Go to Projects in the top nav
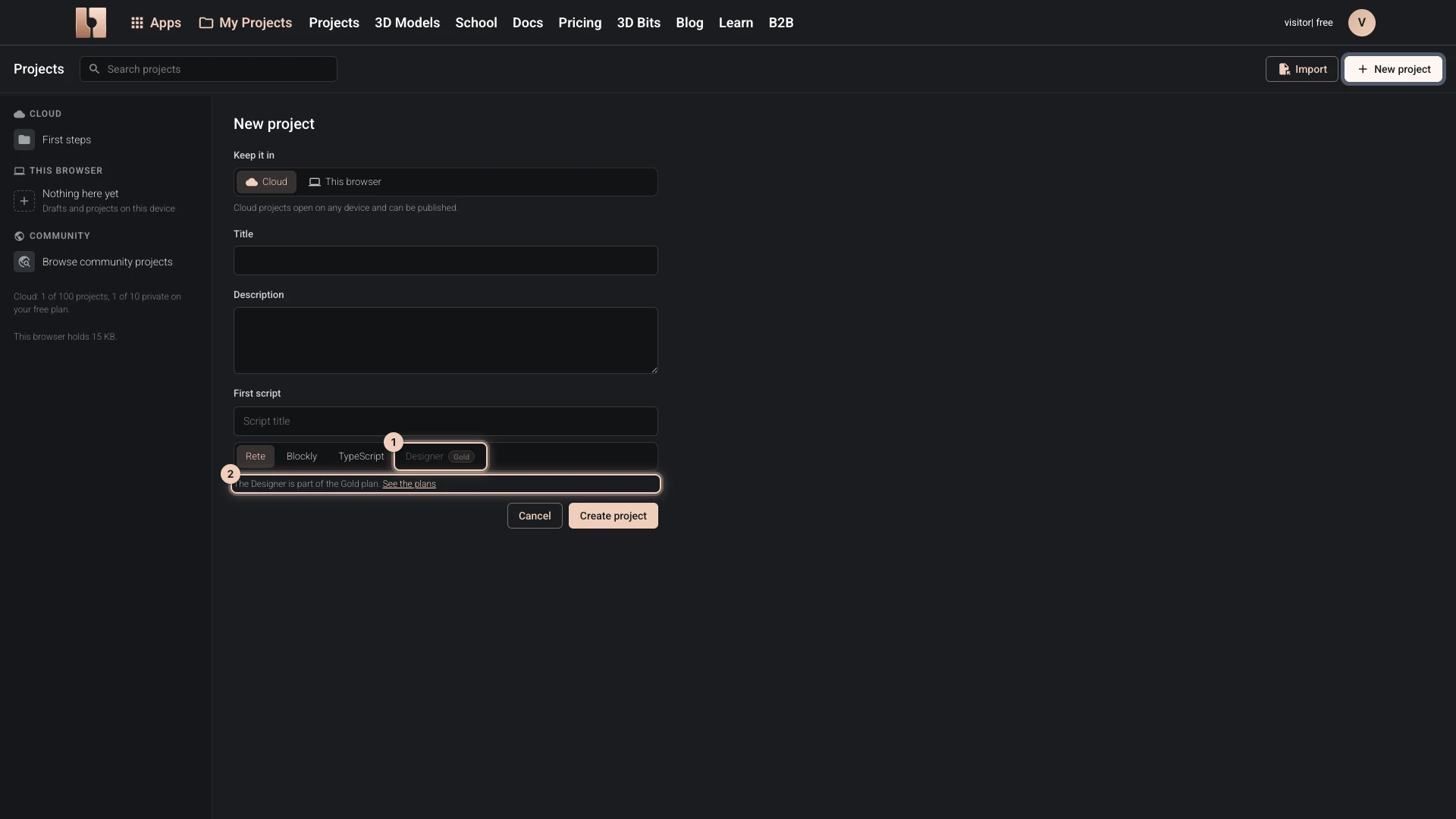The width and height of the screenshot is (1456, 819). click(x=334, y=23)
